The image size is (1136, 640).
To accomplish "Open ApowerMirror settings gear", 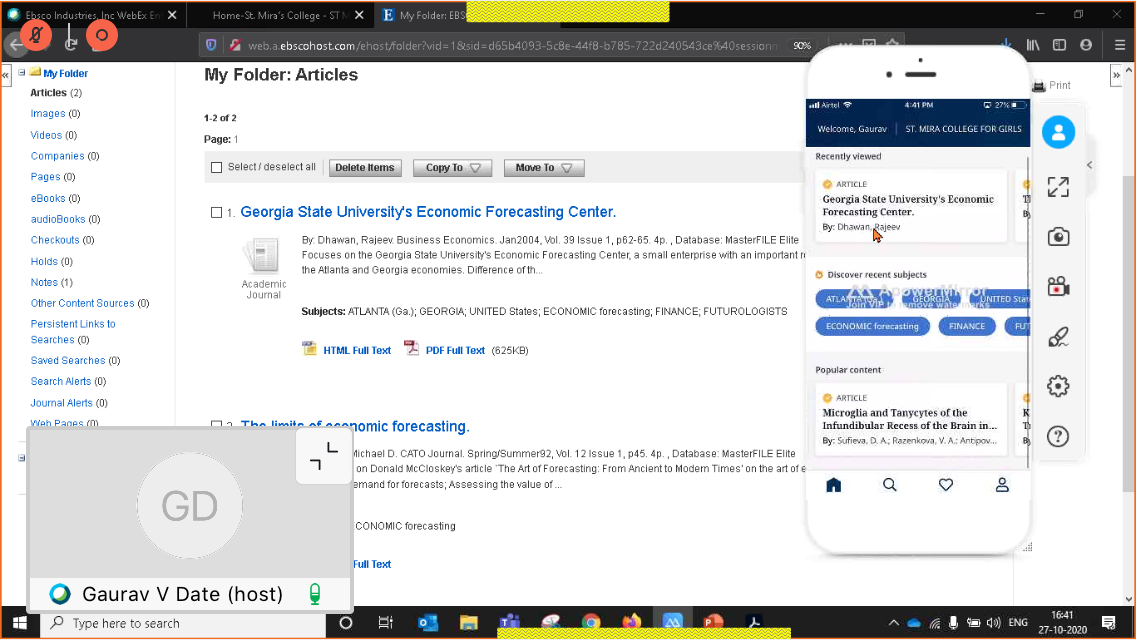I will point(1058,386).
